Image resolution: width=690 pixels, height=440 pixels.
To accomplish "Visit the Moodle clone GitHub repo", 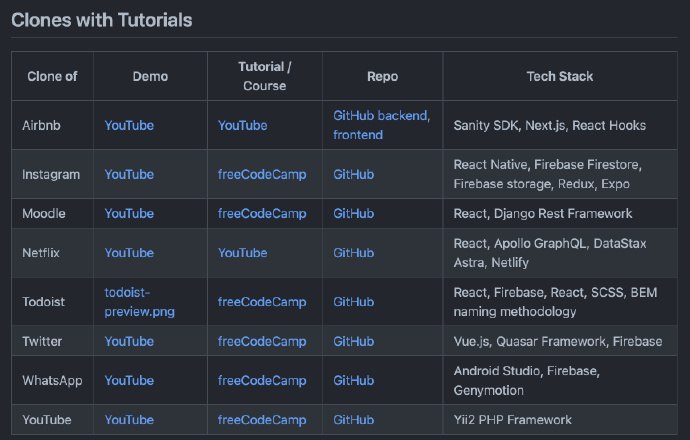I will 353,213.
